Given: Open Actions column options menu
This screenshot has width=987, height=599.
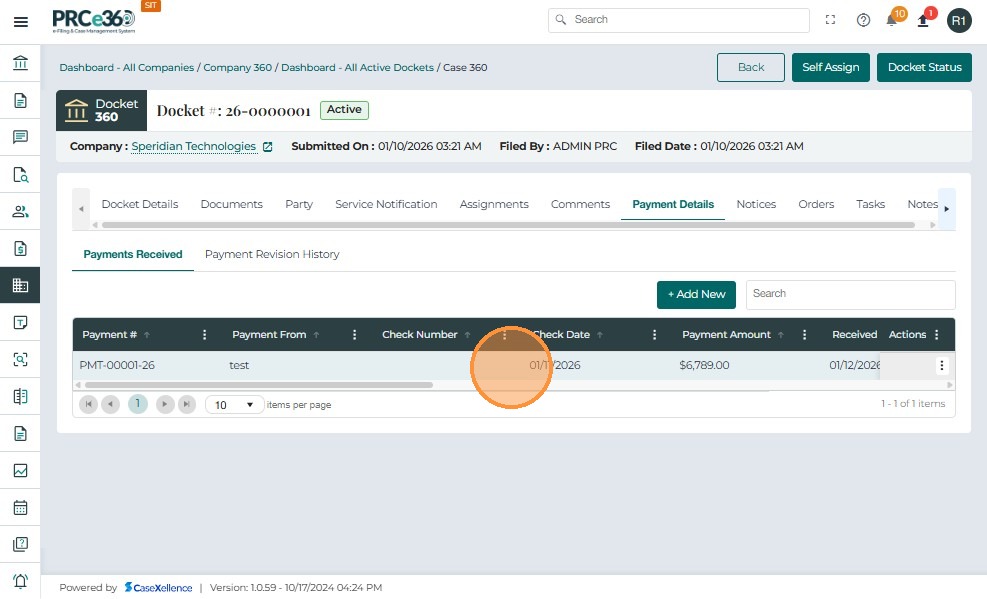Looking at the screenshot, I should pyautogui.click(x=937, y=335).
